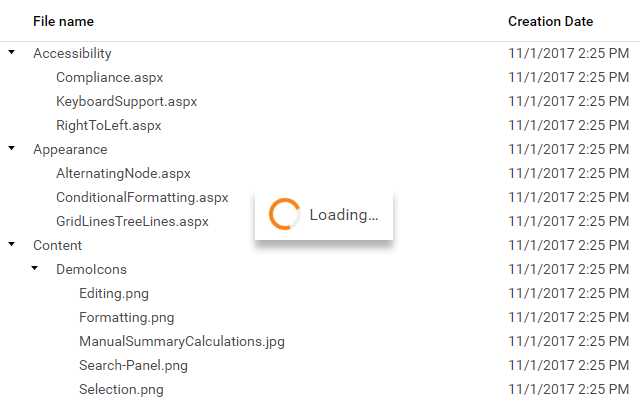
Task: Click ConditionalFormatting.aspx row
Action: 142,197
